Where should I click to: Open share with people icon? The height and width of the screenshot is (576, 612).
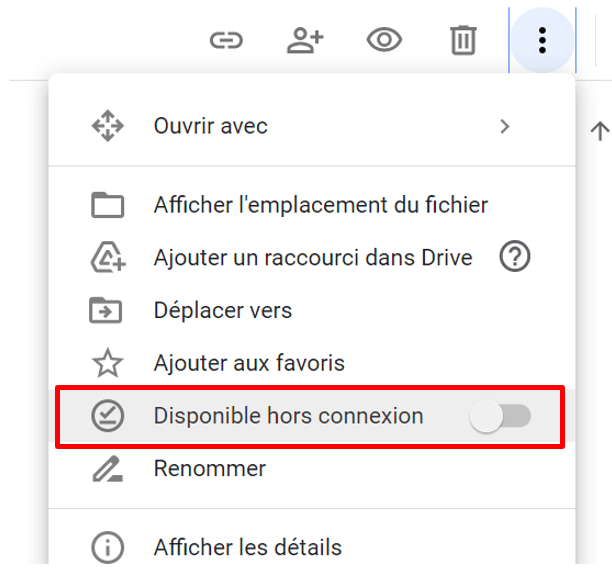point(305,40)
